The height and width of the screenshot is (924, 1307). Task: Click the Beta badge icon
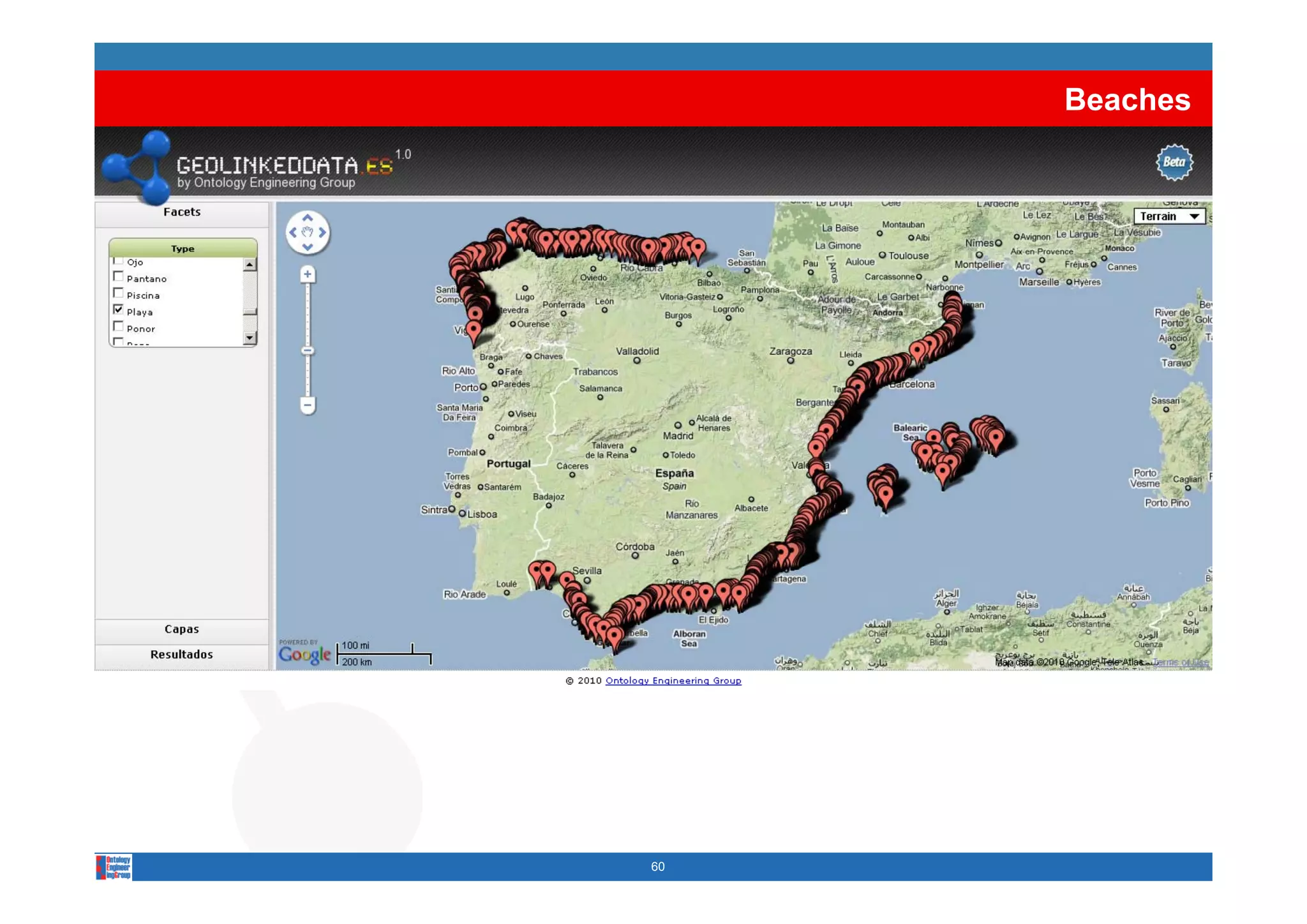(1174, 163)
